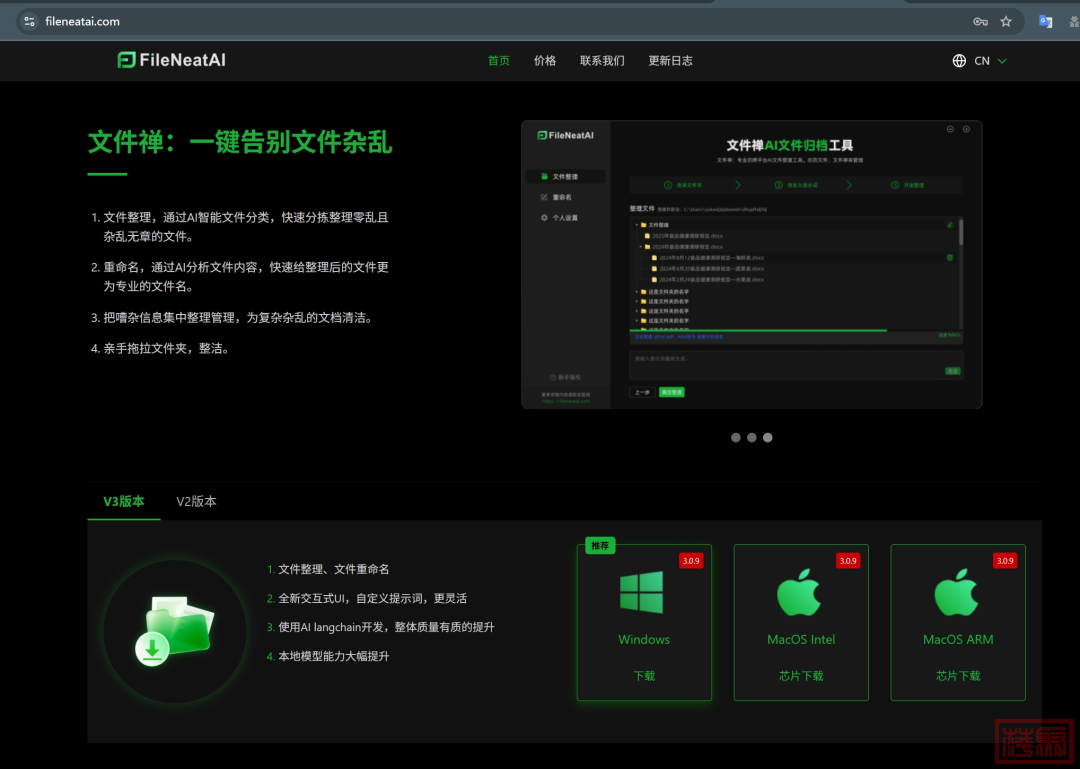This screenshot has height=769, width=1080.
Task: Click the CN language label
Action: [982, 61]
